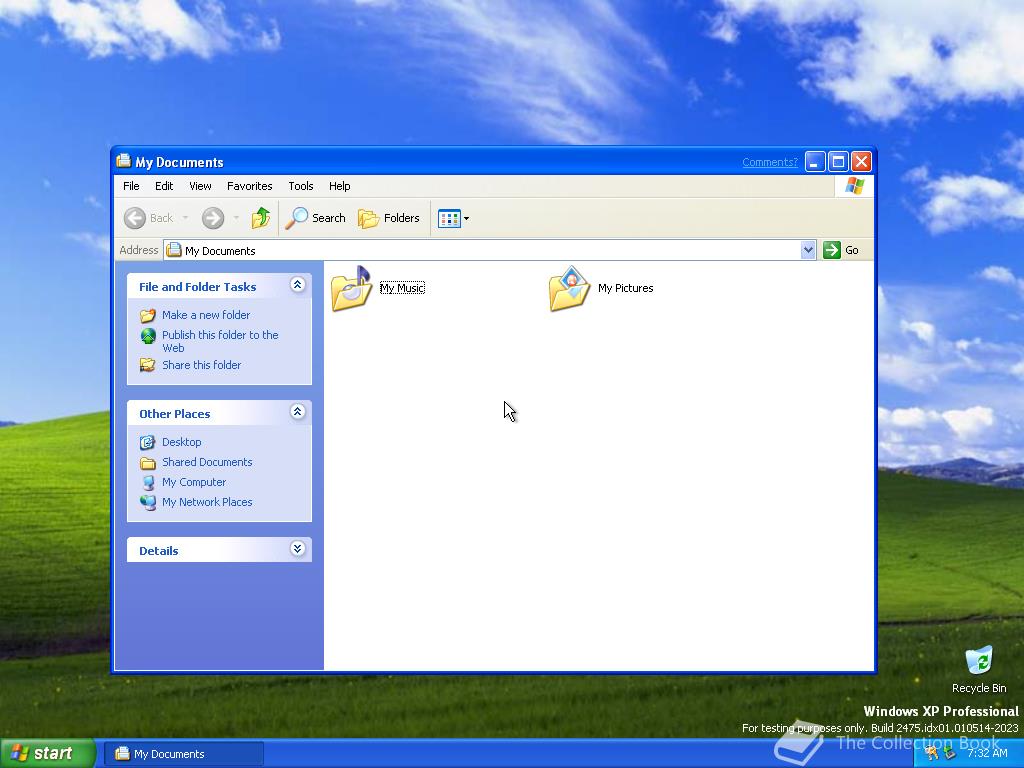Maximize the My Documents window
Image resolution: width=1024 pixels, height=768 pixels.
839,161
